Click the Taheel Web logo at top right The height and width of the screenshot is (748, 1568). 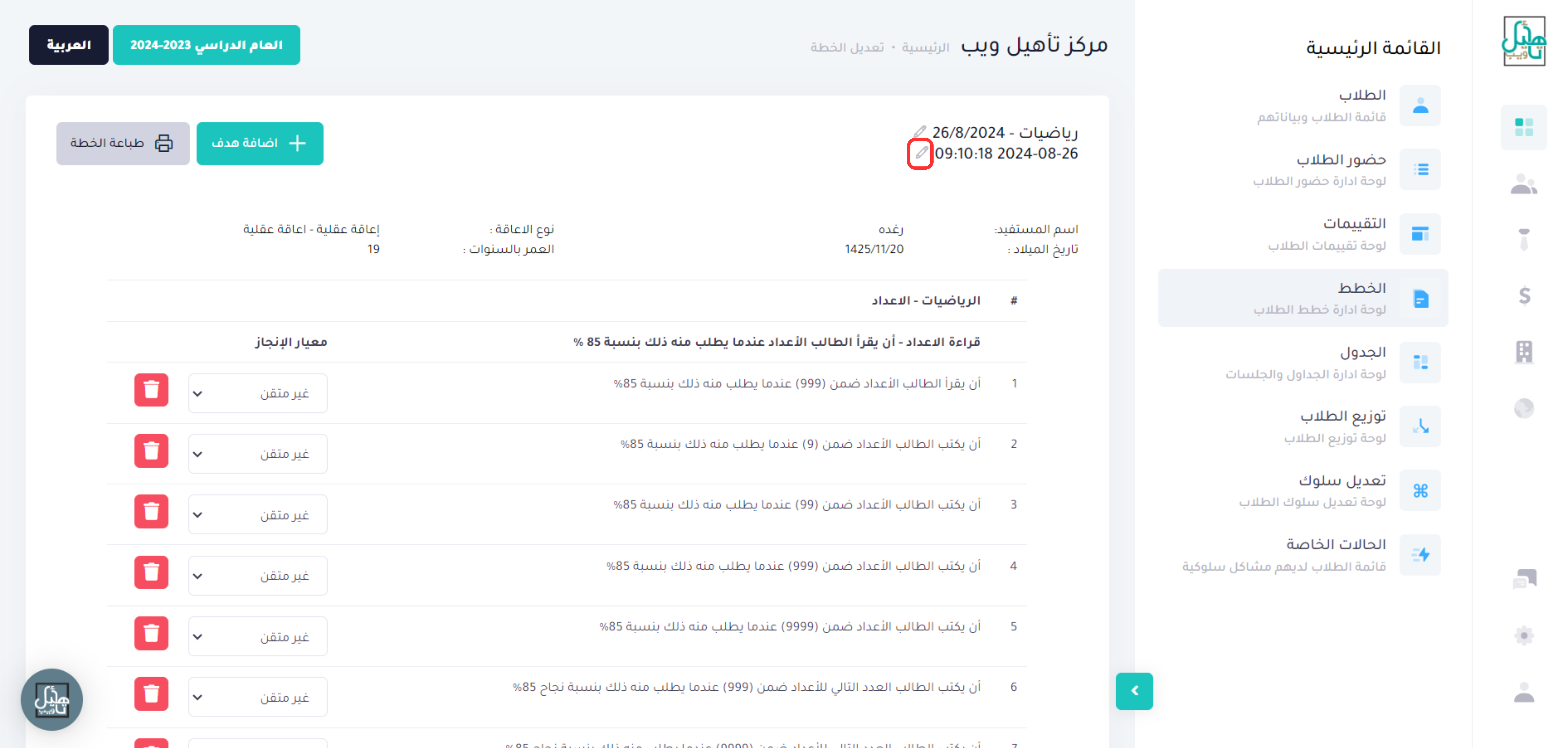[1524, 41]
